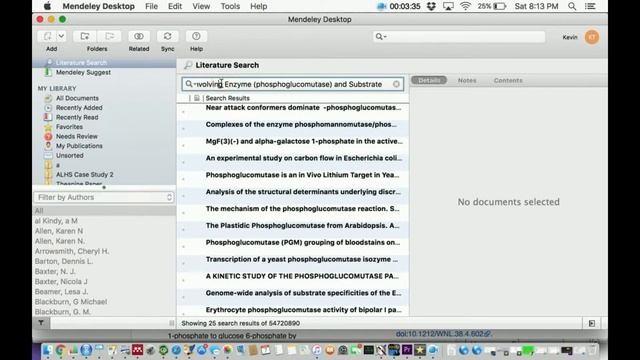This screenshot has width=640, height=360.
Task: Open the Add dropdown arrow in the toolbar
Action: coord(61,36)
